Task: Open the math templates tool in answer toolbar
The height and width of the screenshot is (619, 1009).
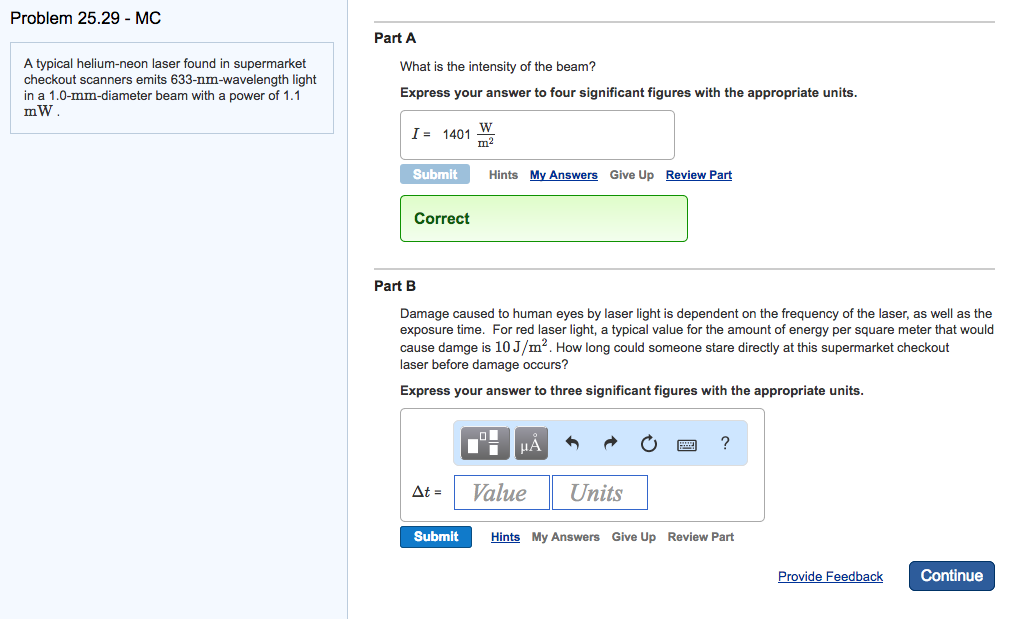Action: [x=486, y=443]
